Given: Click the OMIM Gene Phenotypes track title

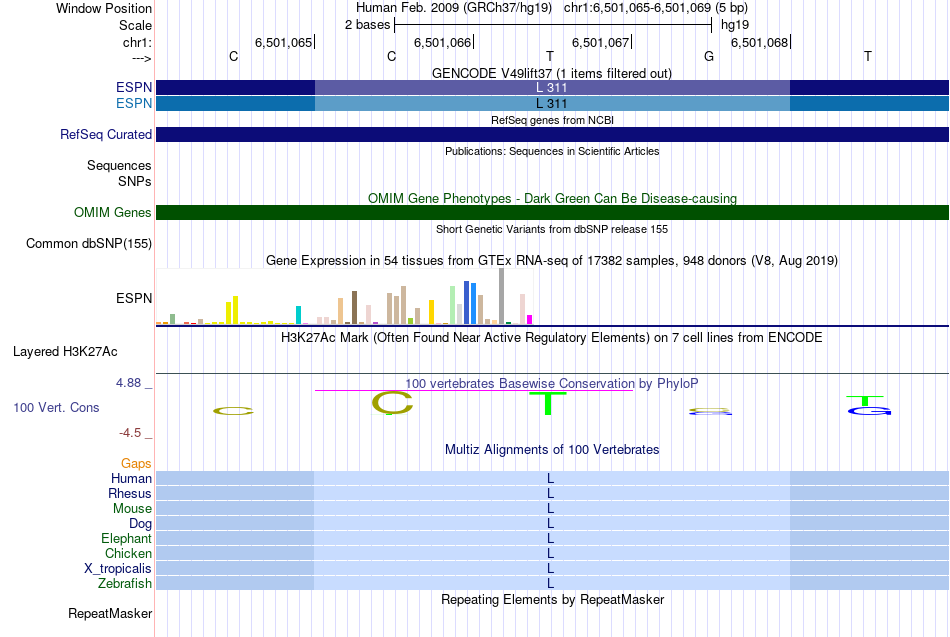Looking at the screenshot, I should (x=552, y=198).
